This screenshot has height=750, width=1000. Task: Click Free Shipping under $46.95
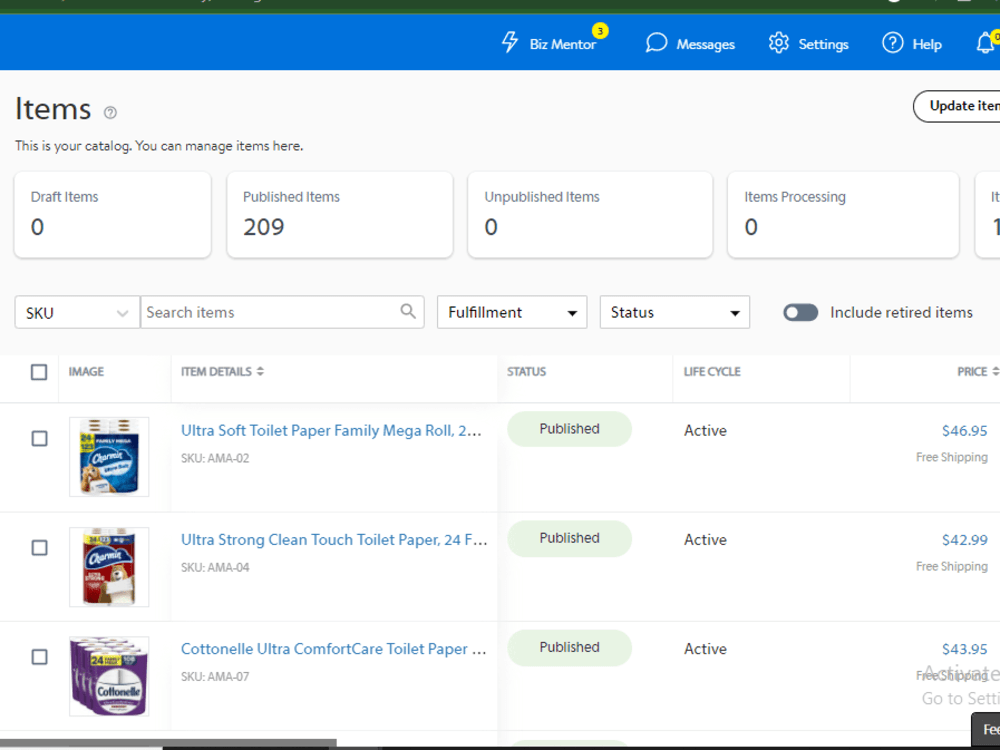click(952, 457)
